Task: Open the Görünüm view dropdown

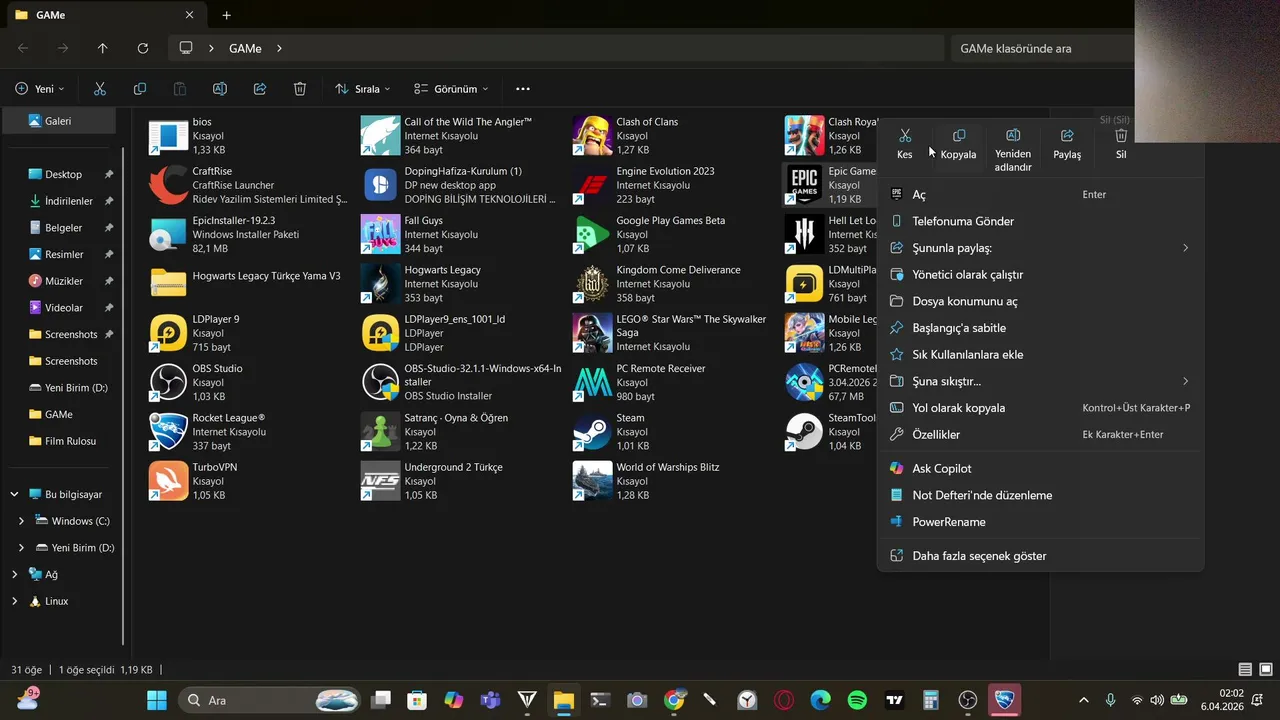Action: tap(452, 89)
